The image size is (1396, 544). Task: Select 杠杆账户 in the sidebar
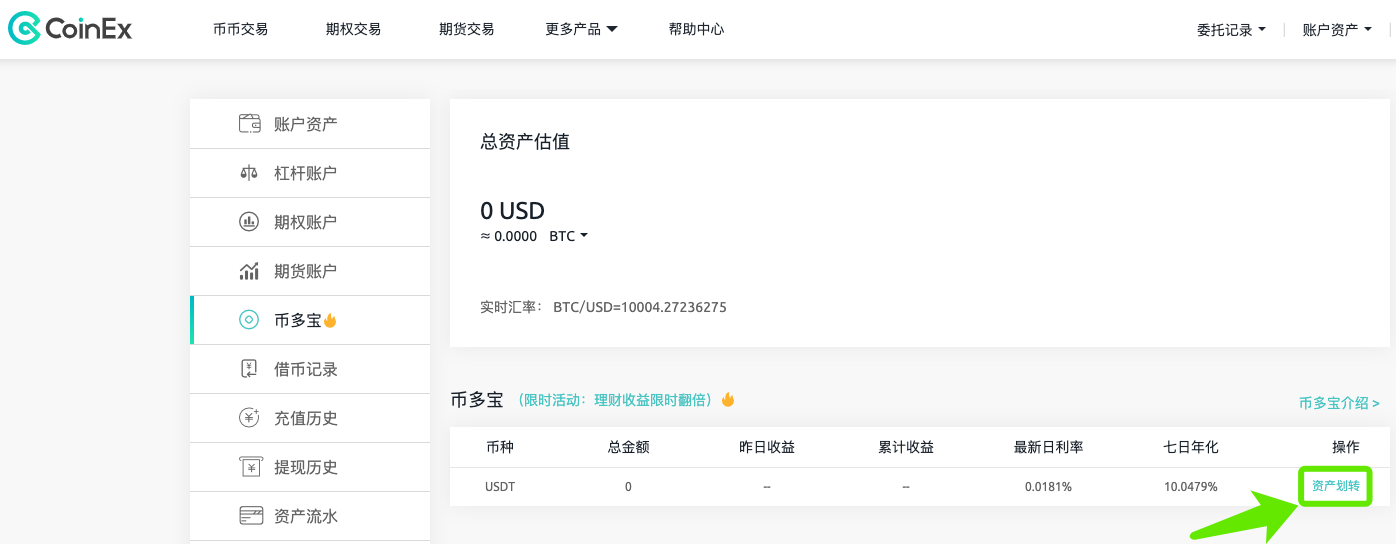[x=310, y=173]
